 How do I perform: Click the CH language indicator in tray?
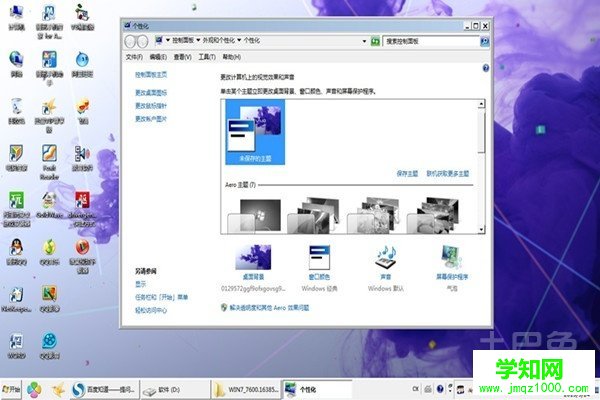(x=416, y=389)
